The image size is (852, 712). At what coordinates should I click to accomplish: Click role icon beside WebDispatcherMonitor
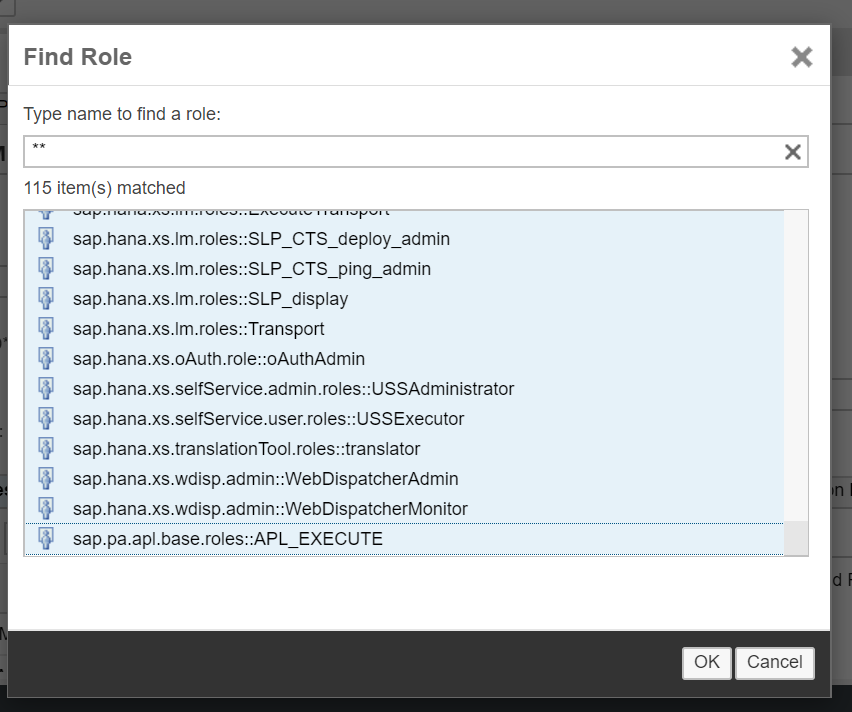(46, 508)
